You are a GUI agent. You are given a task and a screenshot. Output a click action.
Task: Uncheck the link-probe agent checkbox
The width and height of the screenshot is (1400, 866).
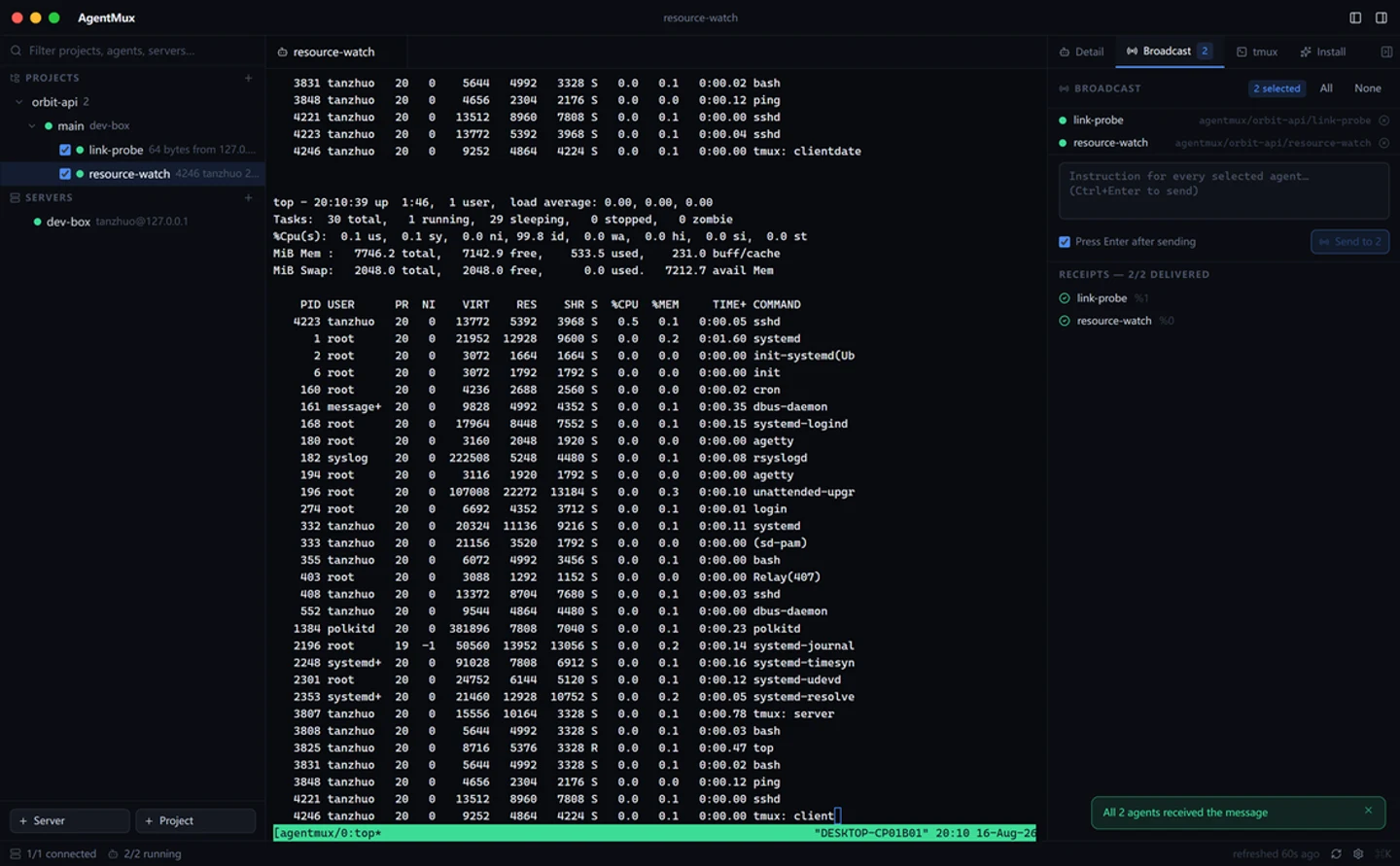click(65, 150)
